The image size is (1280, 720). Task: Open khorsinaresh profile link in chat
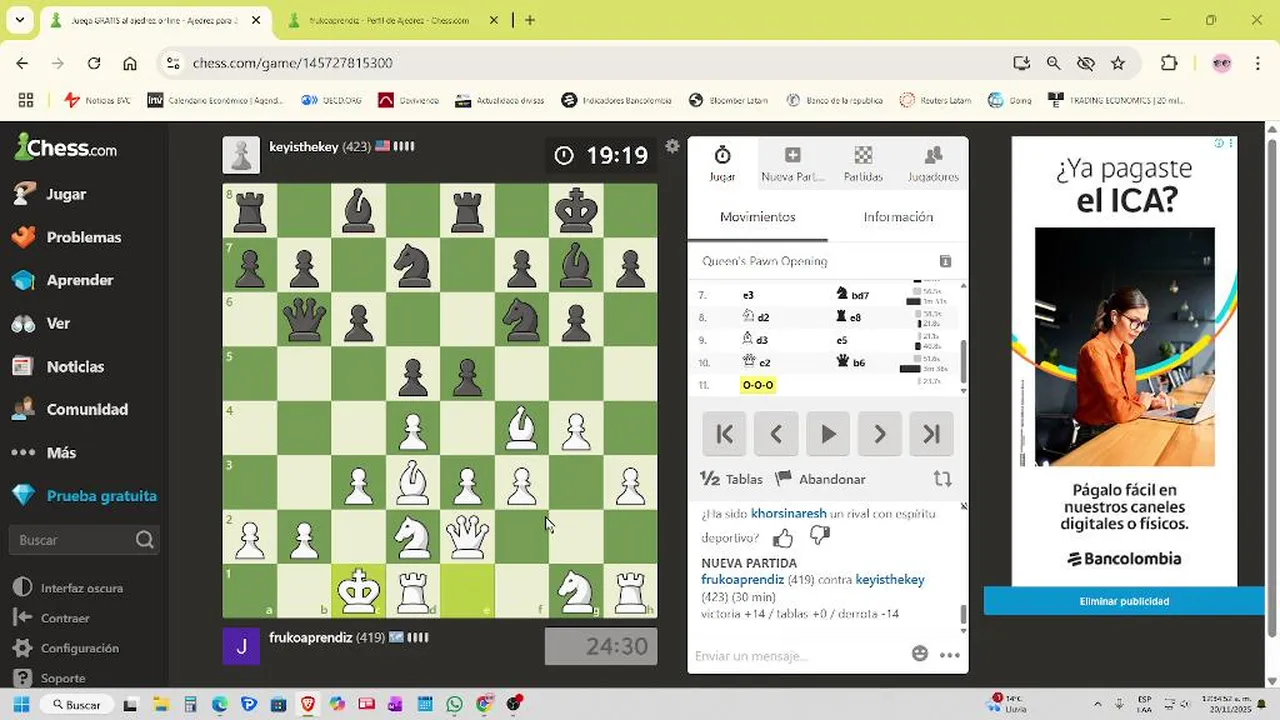pos(788,514)
